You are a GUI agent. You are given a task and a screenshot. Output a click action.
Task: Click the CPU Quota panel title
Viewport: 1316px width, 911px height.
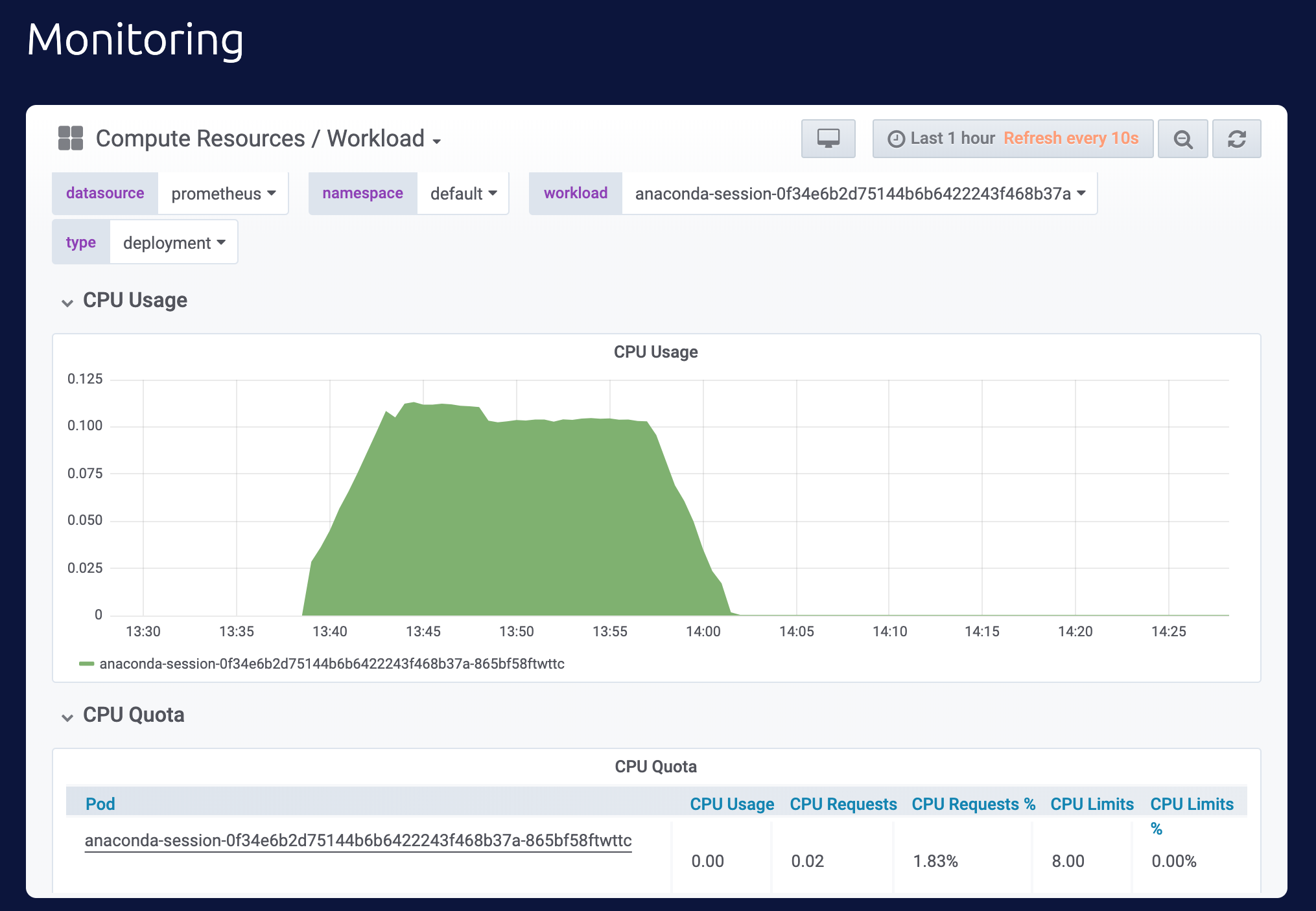pos(655,767)
